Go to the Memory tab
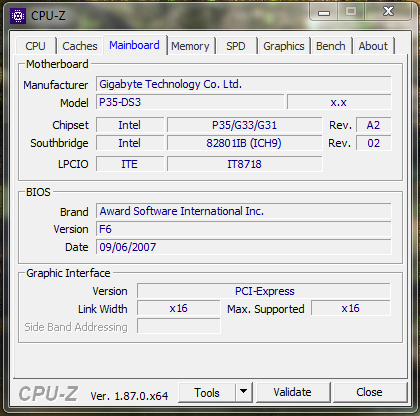 click(190, 46)
